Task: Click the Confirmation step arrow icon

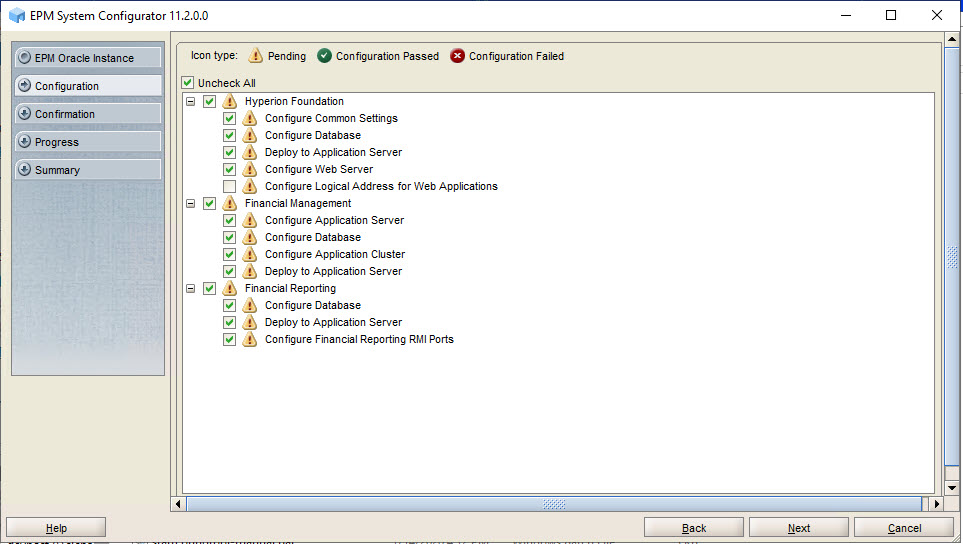Action: pyautogui.click(x=25, y=114)
